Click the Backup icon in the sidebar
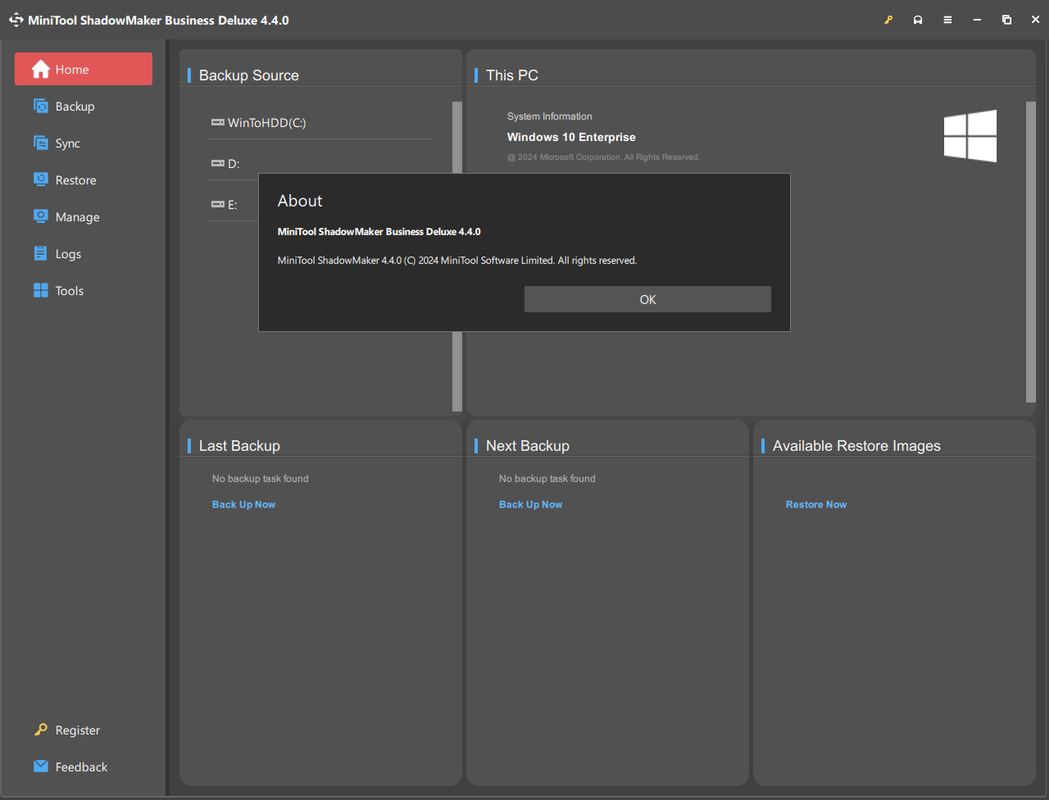Image resolution: width=1049 pixels, height=800 pixels. coord(41,106)
